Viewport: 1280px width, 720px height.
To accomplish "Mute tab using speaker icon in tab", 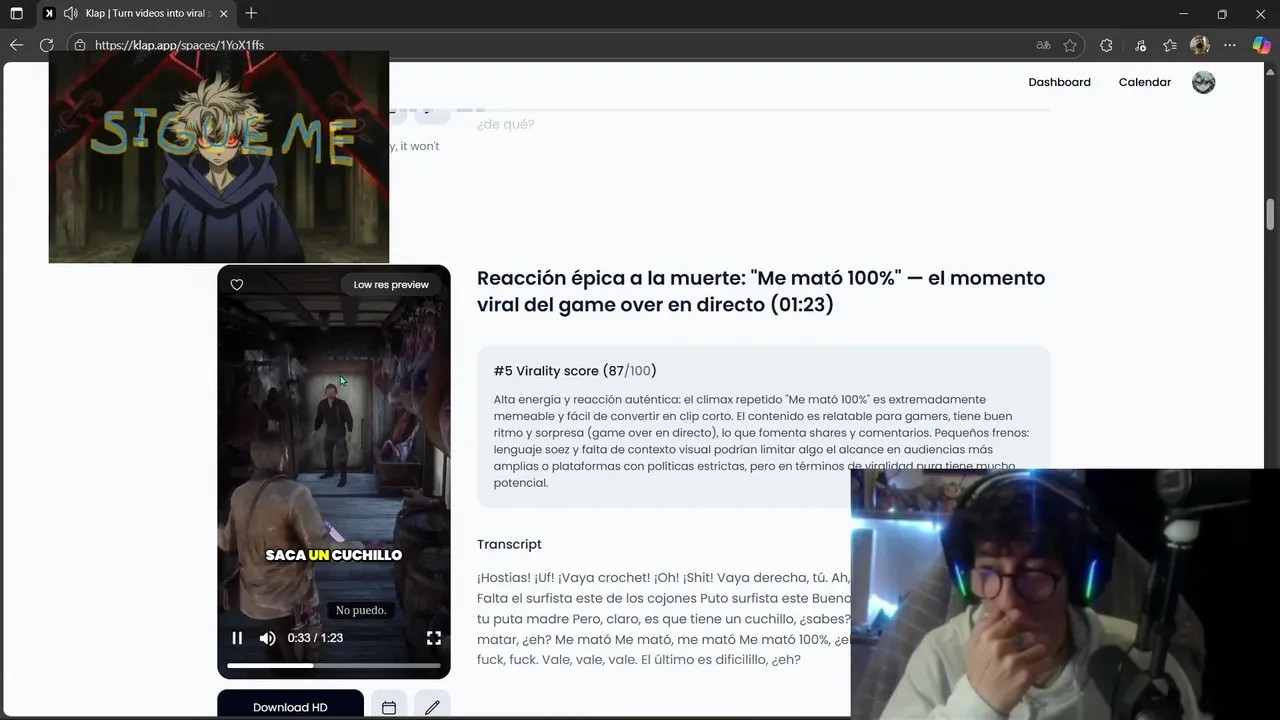I will click(70, 14).
